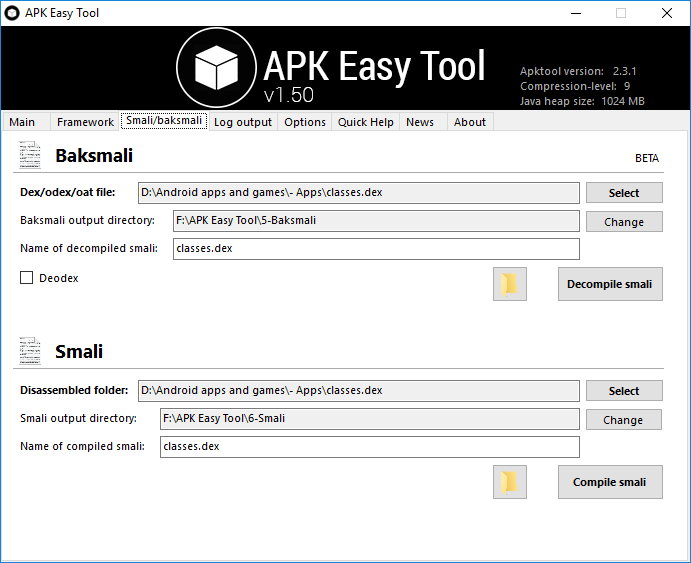The width and height of the screenshot is (691, 563).
Task: Click the APK Easy Tool cube logo
Action: (x=216, y=68)
